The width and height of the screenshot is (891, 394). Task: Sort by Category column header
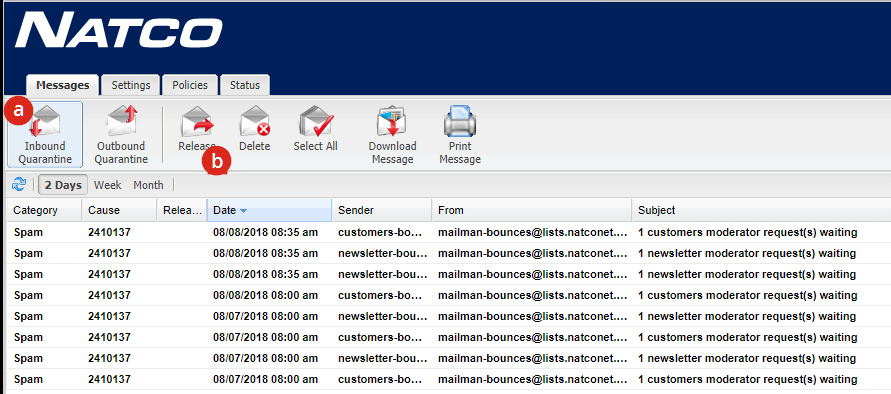pos(44,210)
